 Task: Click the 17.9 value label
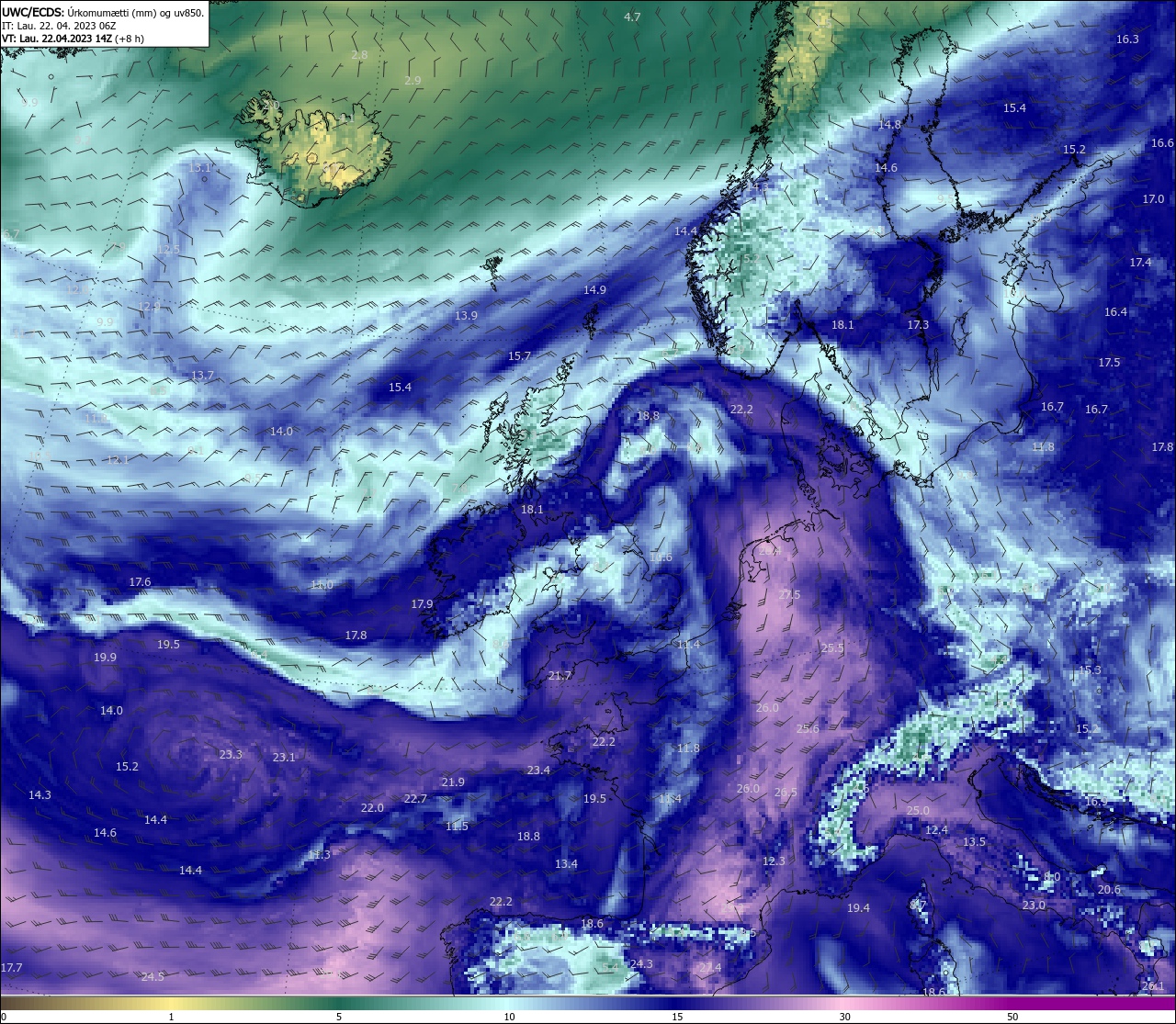(422, 604)
